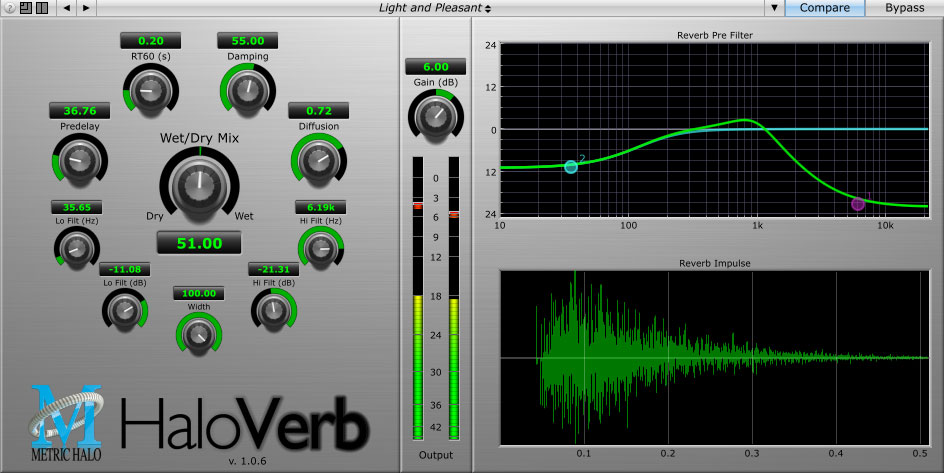Viewport: 944px width, 473px height.
Task: Click the magenta high filter node
Action: (858, 204)
